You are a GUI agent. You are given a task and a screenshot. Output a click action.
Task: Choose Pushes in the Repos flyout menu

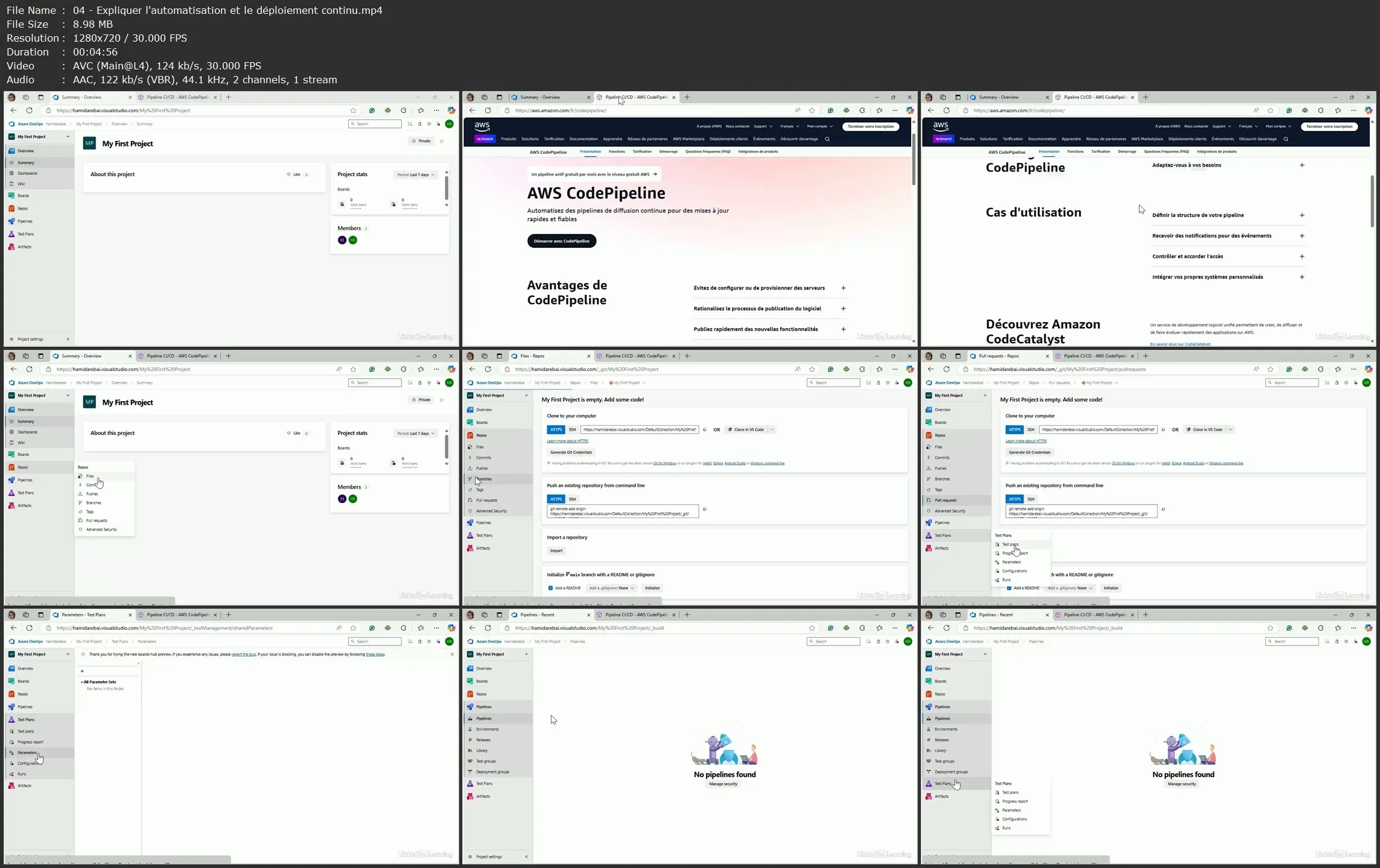[104, 493]
